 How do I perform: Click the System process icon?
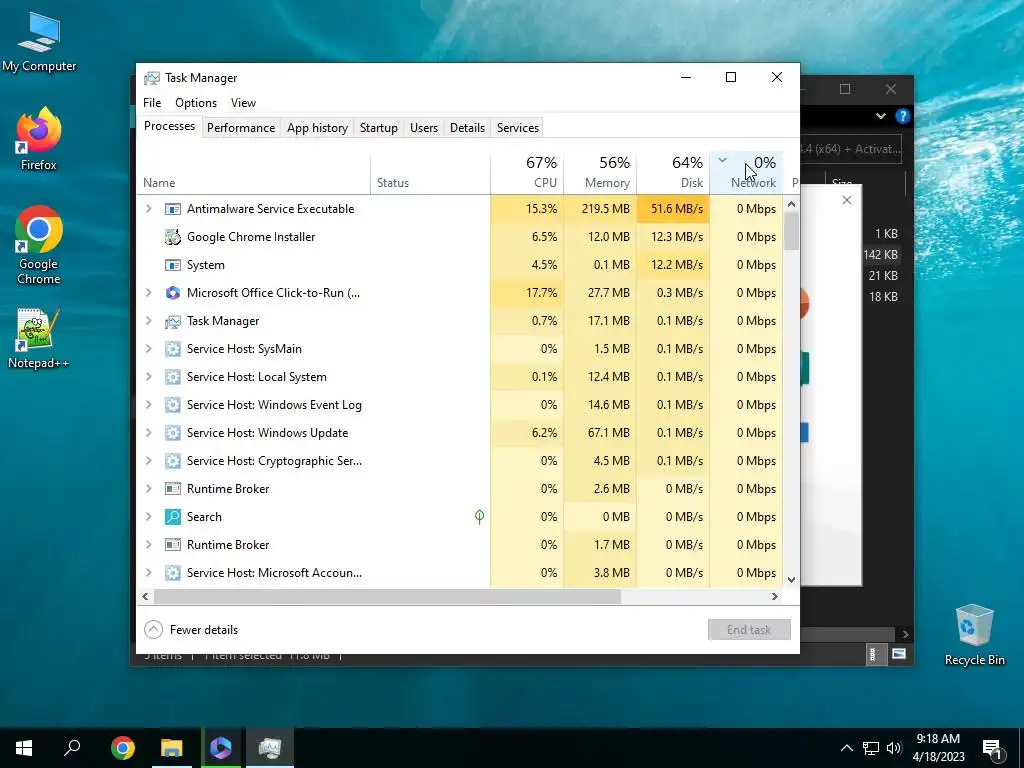(172, 265)
